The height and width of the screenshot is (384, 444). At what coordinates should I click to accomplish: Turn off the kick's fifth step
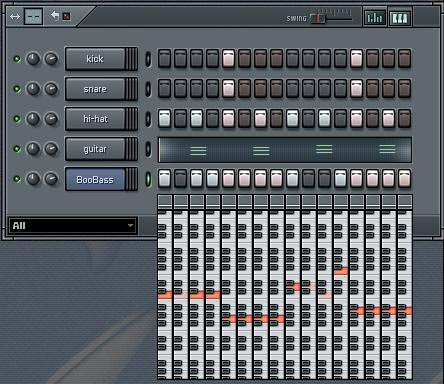click(x=228, y=58)
